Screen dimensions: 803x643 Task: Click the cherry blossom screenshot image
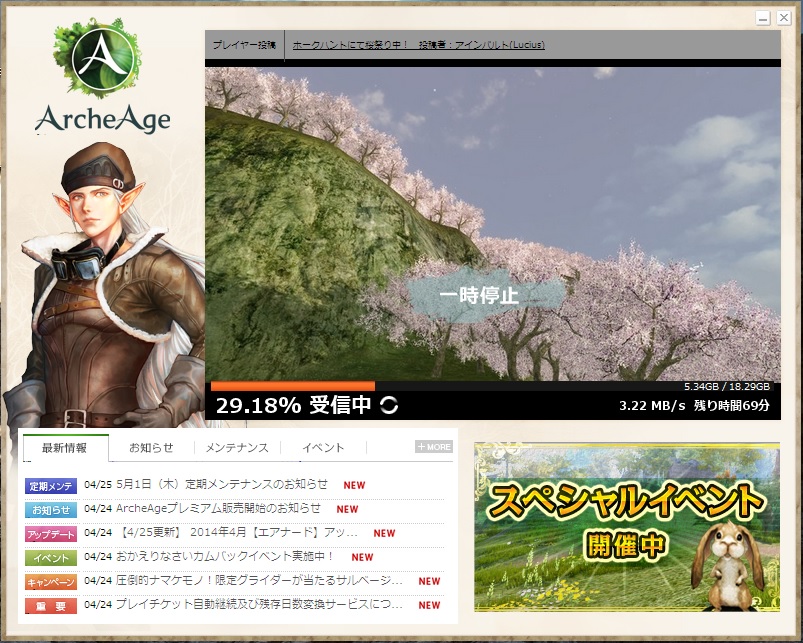coord(493,224)
